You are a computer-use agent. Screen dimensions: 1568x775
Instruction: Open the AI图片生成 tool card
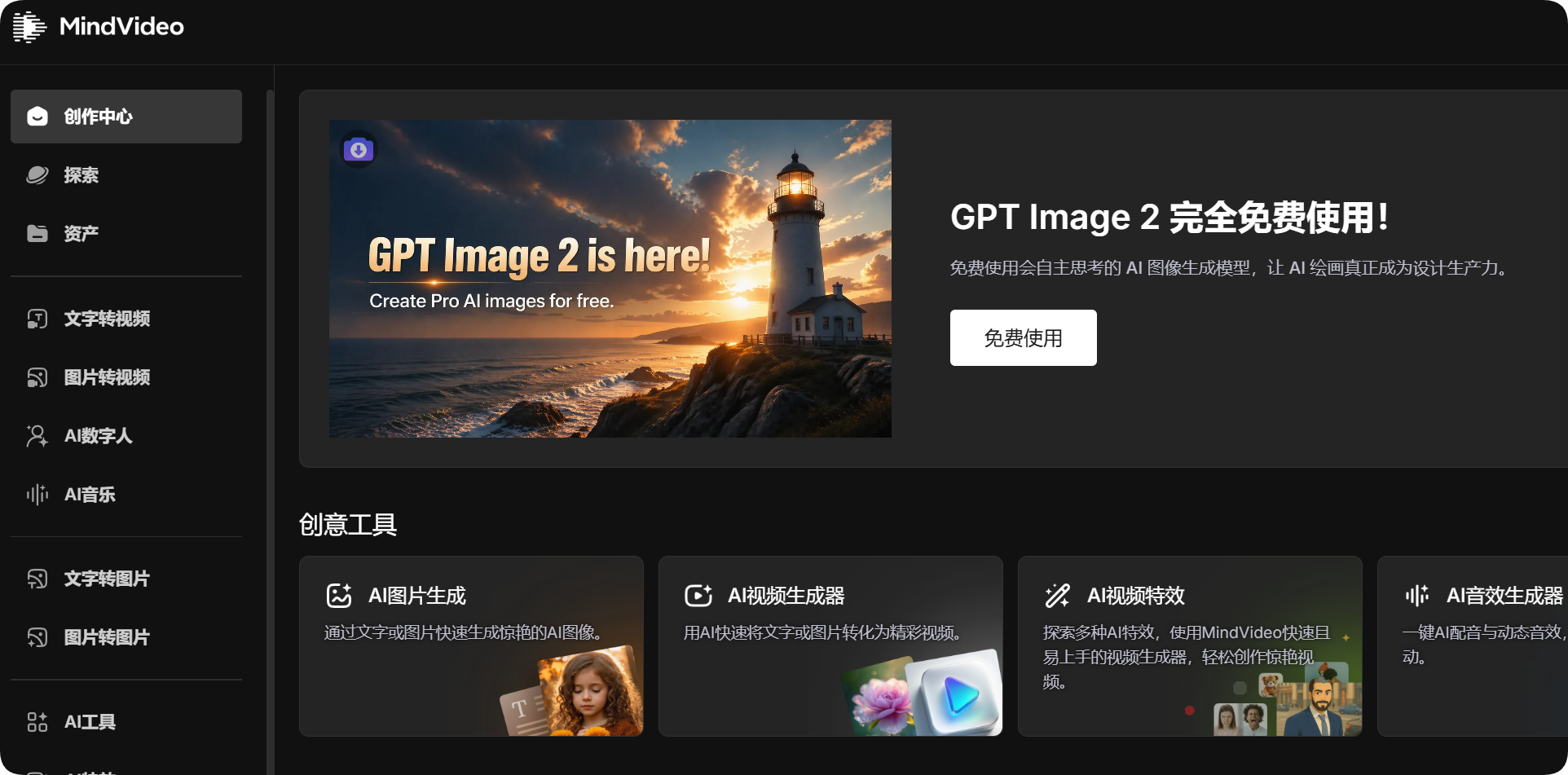471,646
